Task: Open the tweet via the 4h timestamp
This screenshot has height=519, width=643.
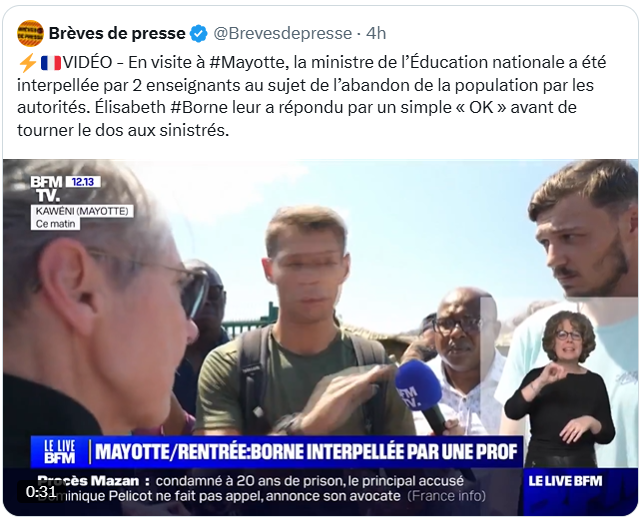Action: (x=376, y=33)
